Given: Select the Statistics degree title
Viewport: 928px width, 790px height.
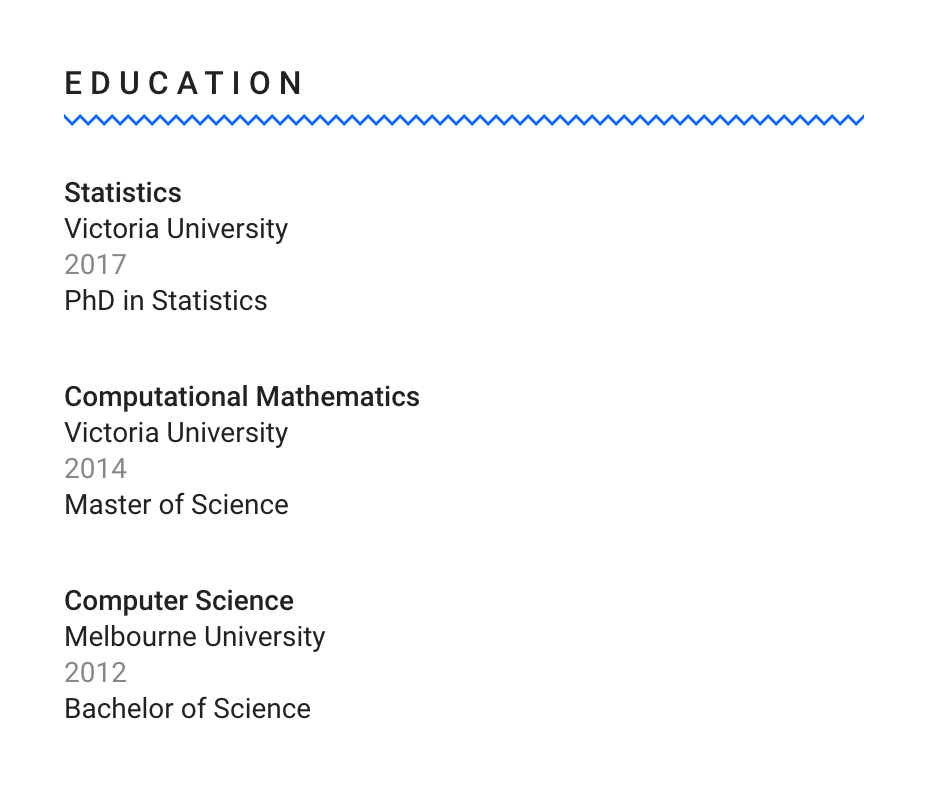Looking at the screenshot, I should (x=123, y=193).
